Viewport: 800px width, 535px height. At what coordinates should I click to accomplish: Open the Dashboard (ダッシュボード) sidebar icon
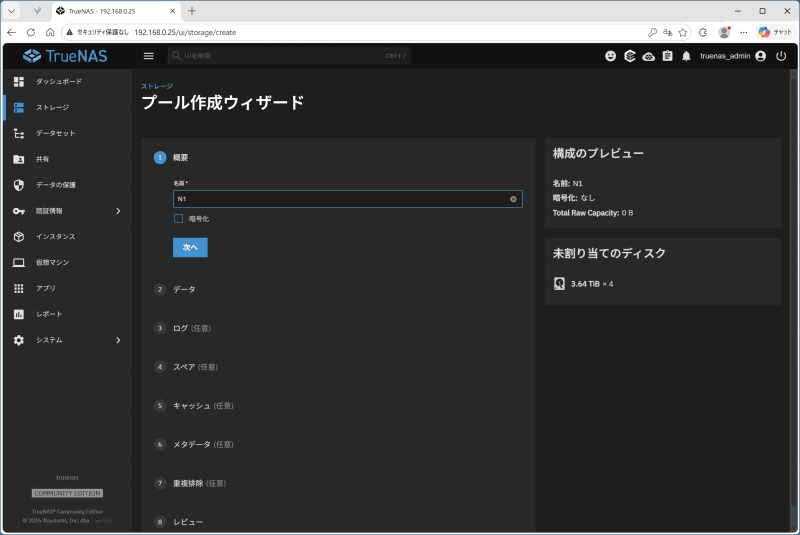point(19,82)
